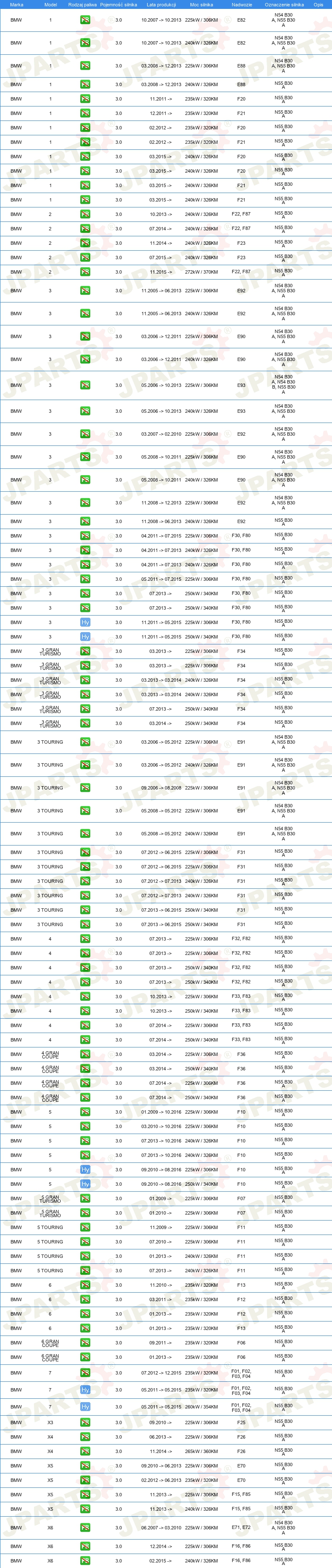This screenshot has width=332, height=1568.
Task: Click 'N54 B30 A, N54 B30 B, N55 B30 A' engine cell
Action: [283, 385]
